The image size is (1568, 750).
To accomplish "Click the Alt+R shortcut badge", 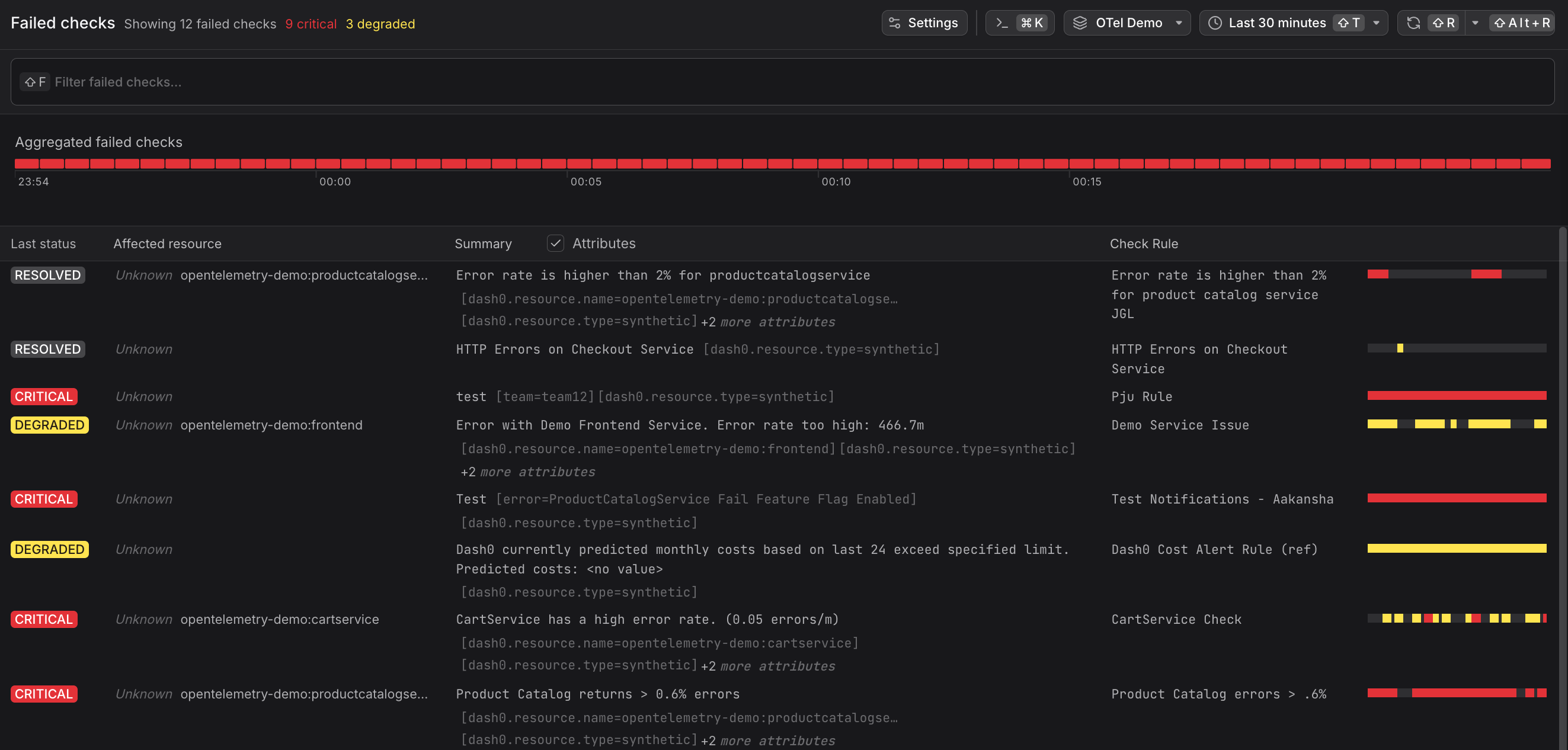I will point(1522,23).
